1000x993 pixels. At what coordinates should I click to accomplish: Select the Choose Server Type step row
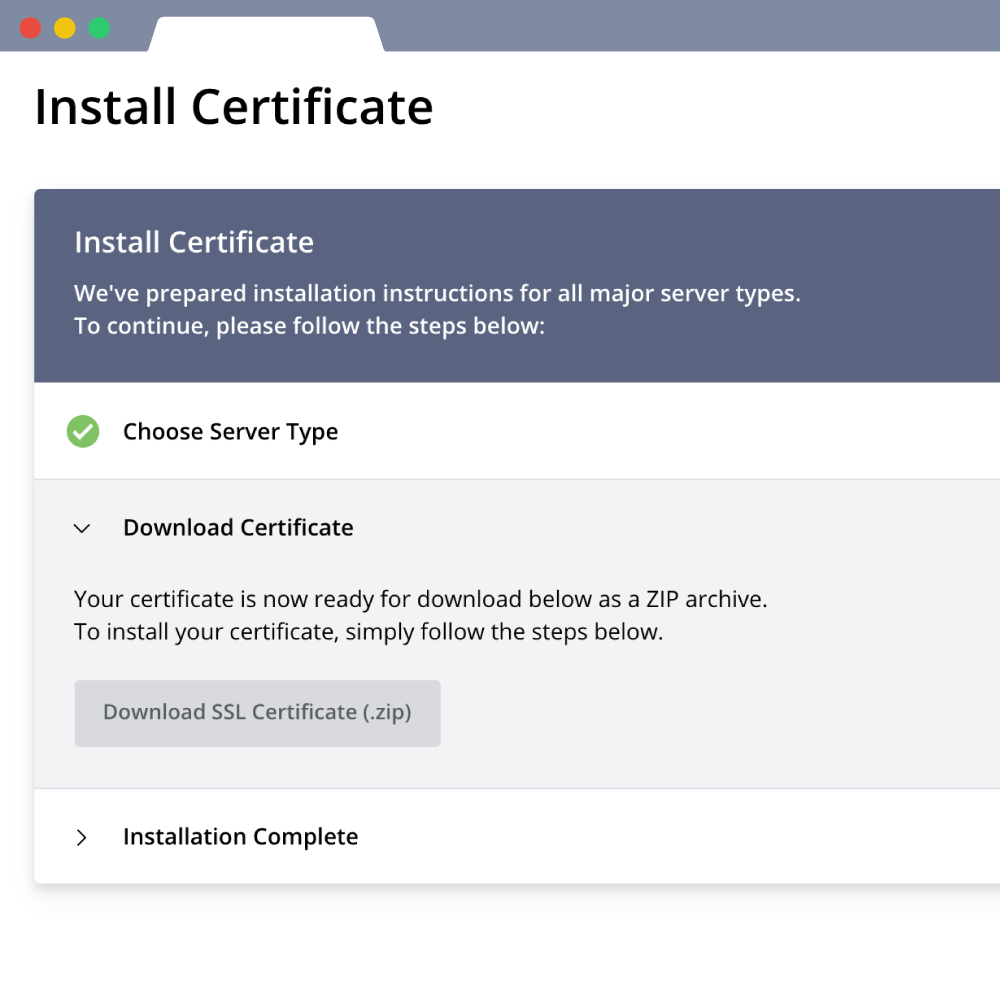tap(230, 431)
